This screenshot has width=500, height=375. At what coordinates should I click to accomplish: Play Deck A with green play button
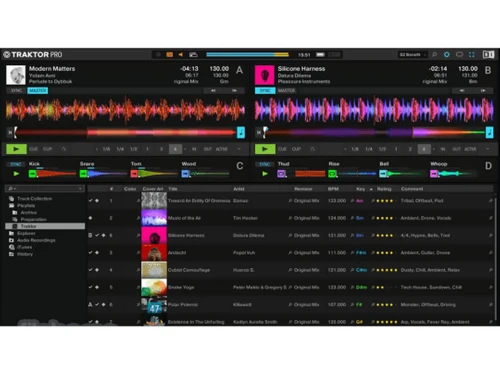16,149
